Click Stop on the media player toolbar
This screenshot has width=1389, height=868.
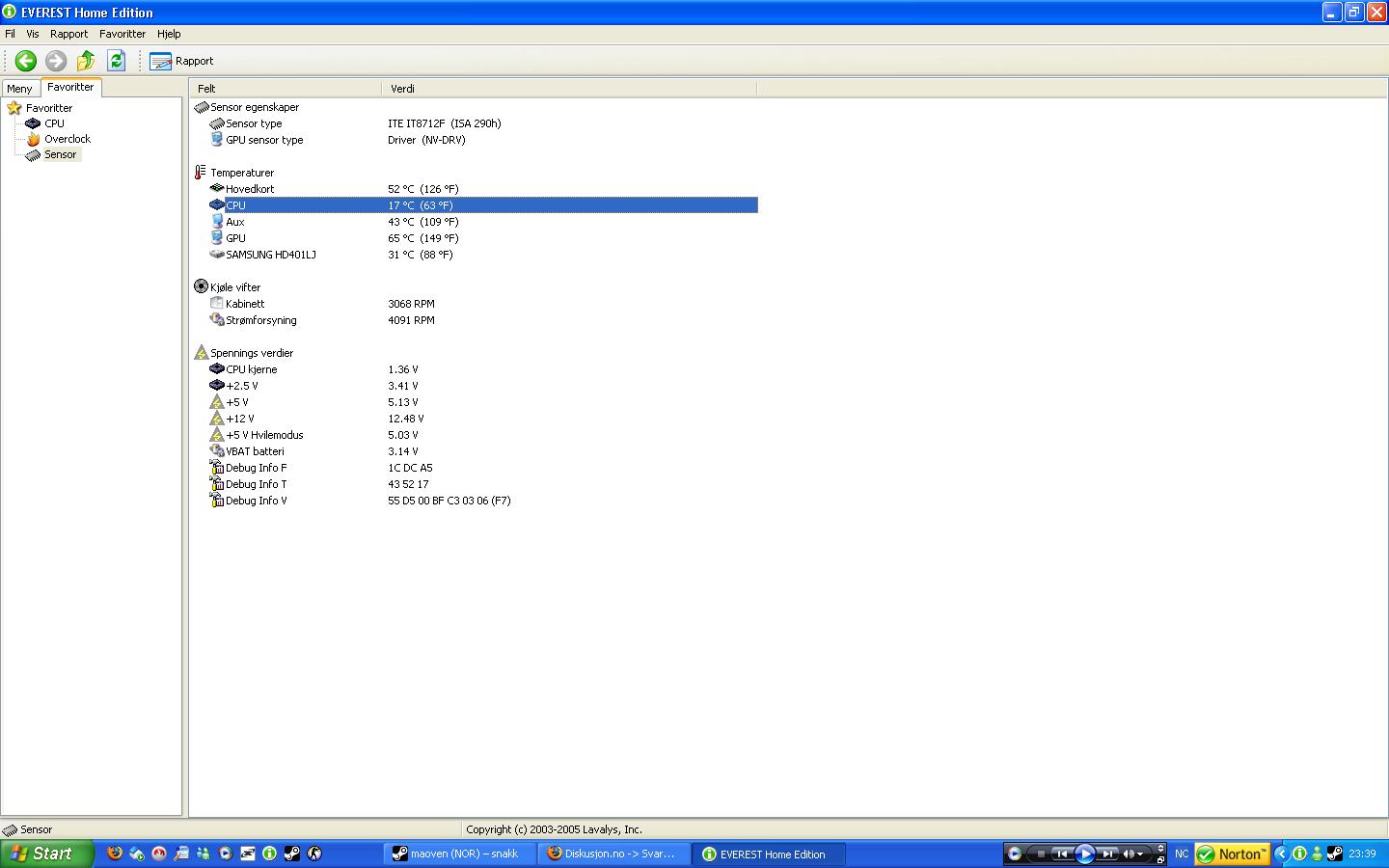point(1040,854)
